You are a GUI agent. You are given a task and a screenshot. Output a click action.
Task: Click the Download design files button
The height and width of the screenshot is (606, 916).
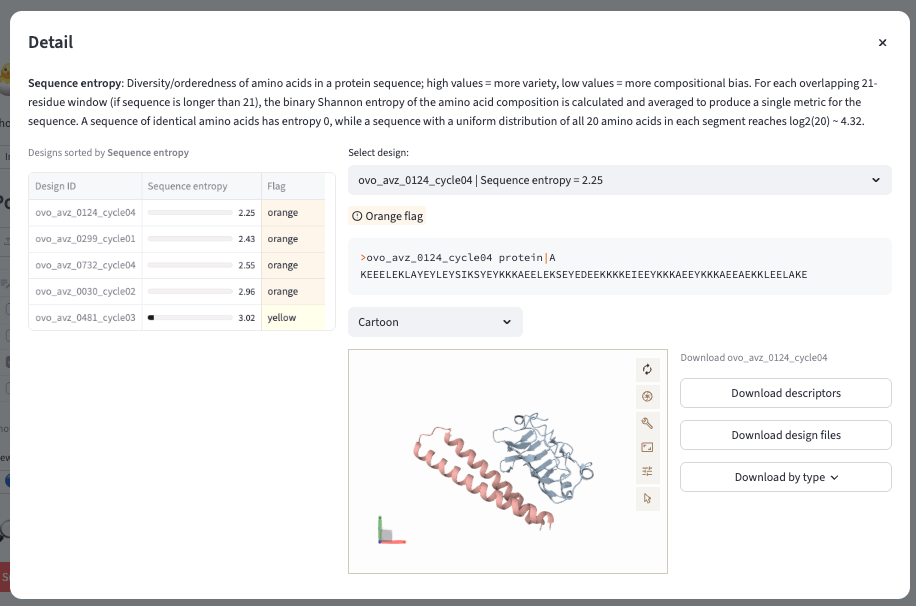pyautogui.click(x=785, y=435)
